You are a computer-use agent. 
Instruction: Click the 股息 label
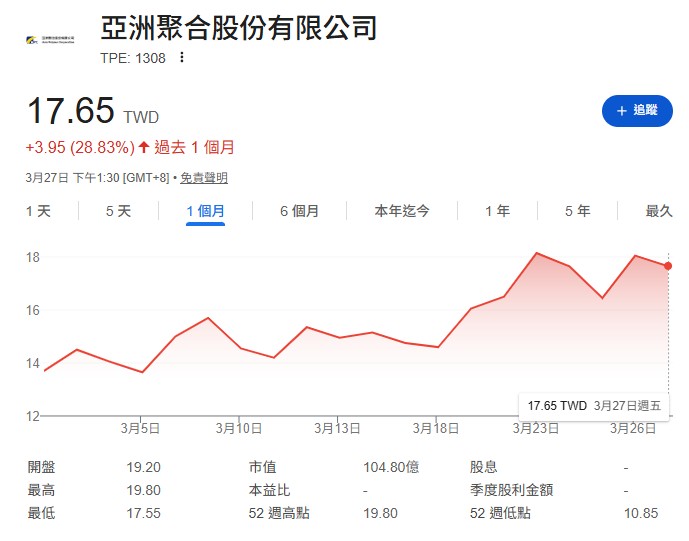point(483,467)
